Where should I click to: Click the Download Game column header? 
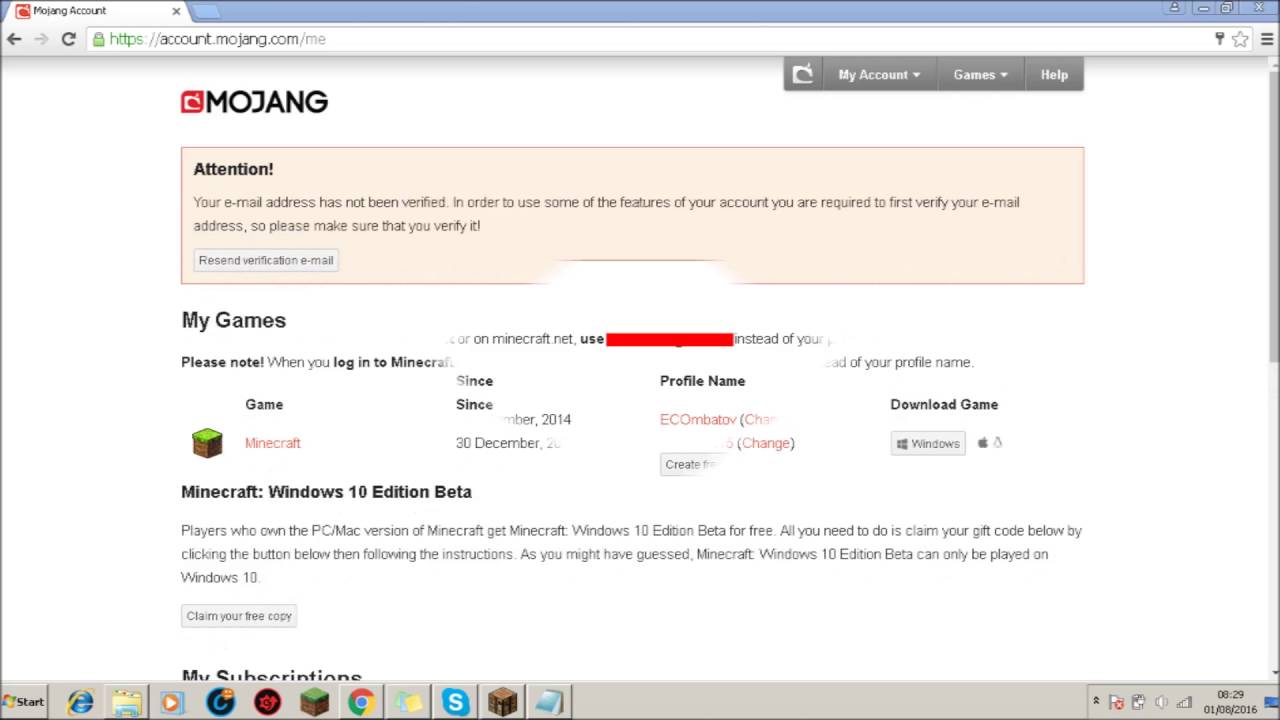pos(944,404)
